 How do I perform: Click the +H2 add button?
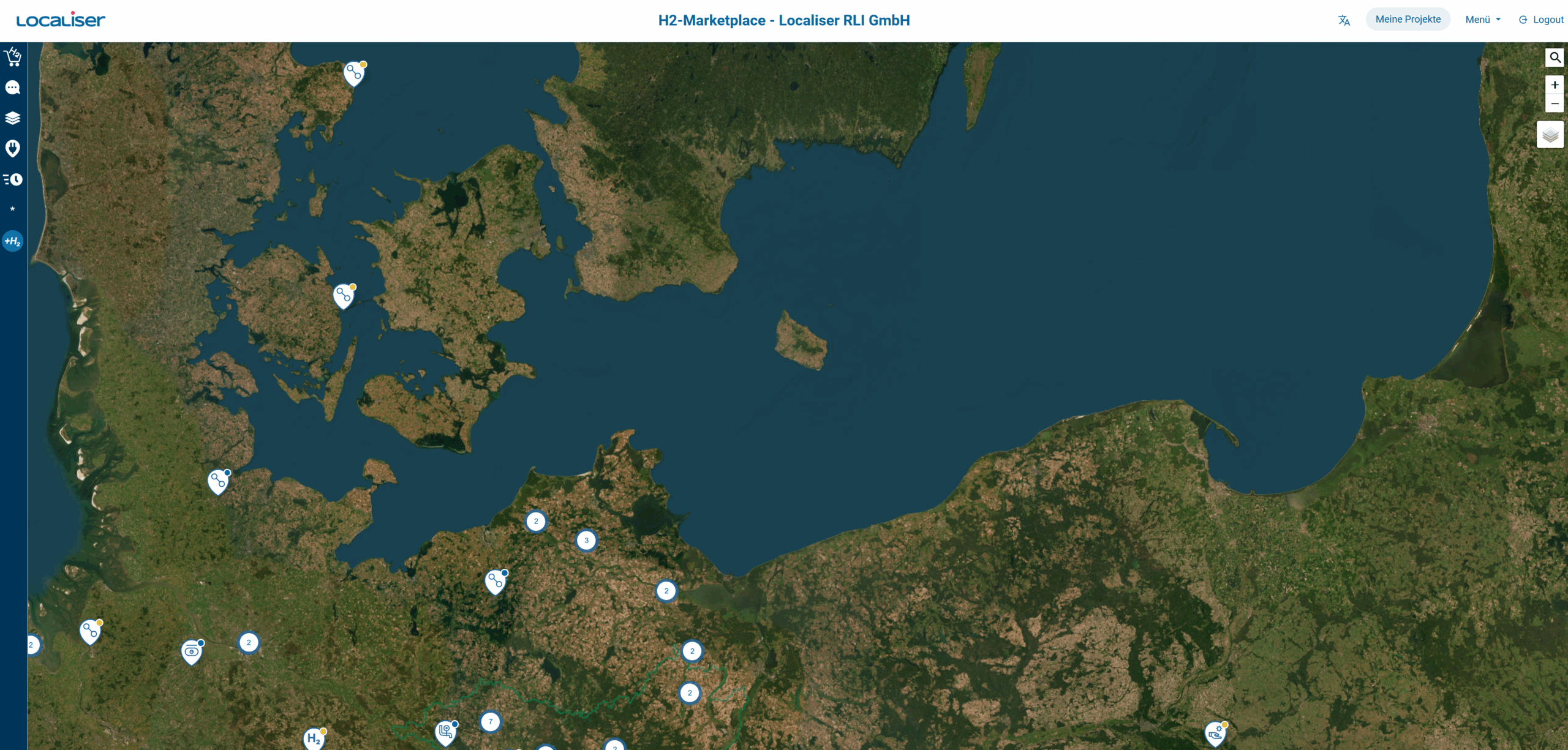click(13, 241)
